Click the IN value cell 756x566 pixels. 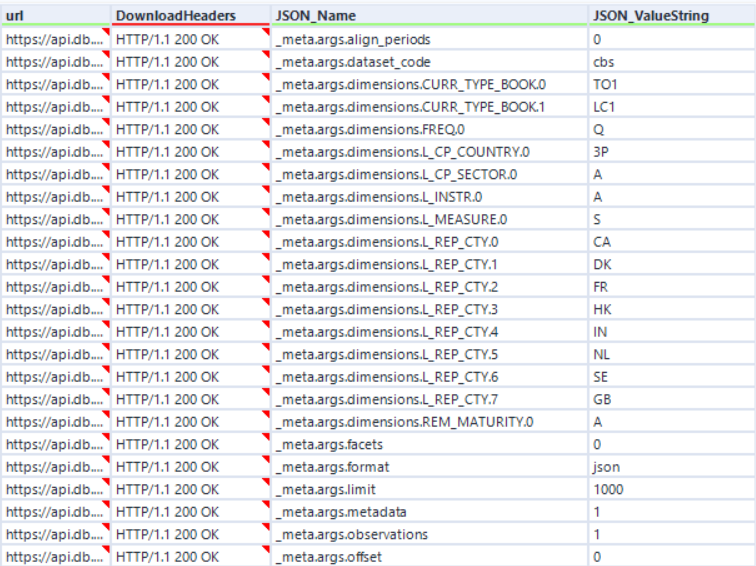(673, 332)
